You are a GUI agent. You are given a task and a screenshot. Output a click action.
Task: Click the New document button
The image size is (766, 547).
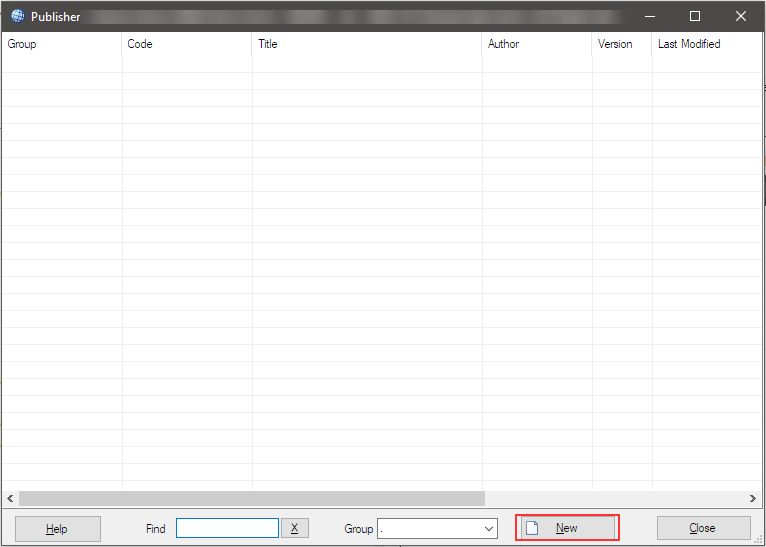tap(567, 528)
